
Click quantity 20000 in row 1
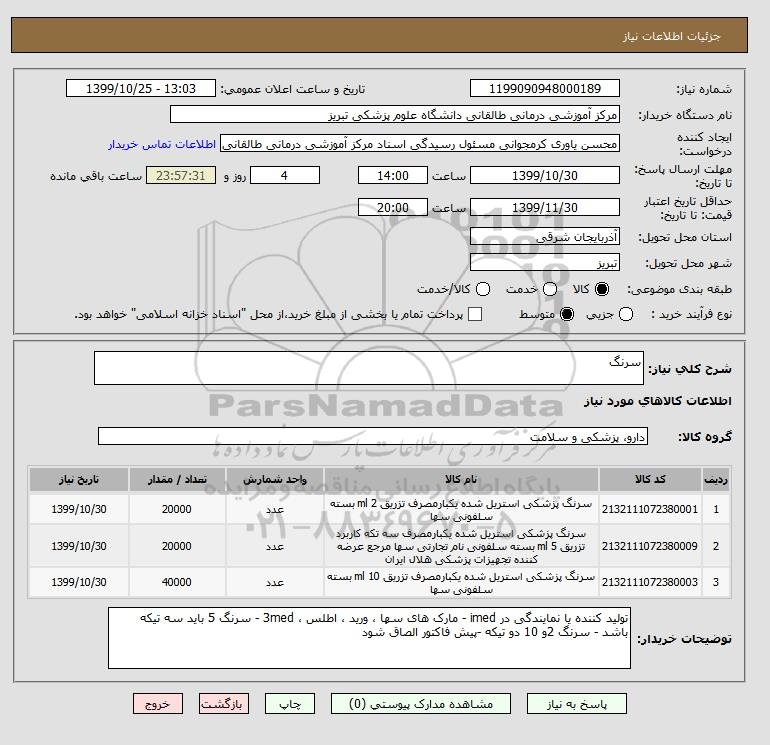pyautogui.click(x=177, y=509)
